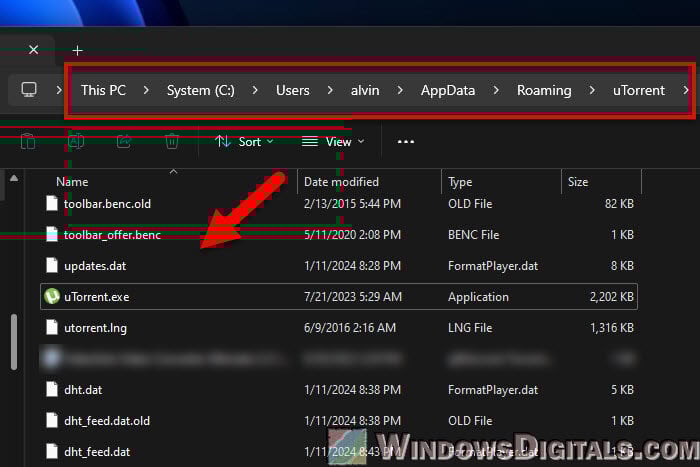Click the uTorrent breadcrumb
This screenshot has height=467, width=700.
(639, 90)
